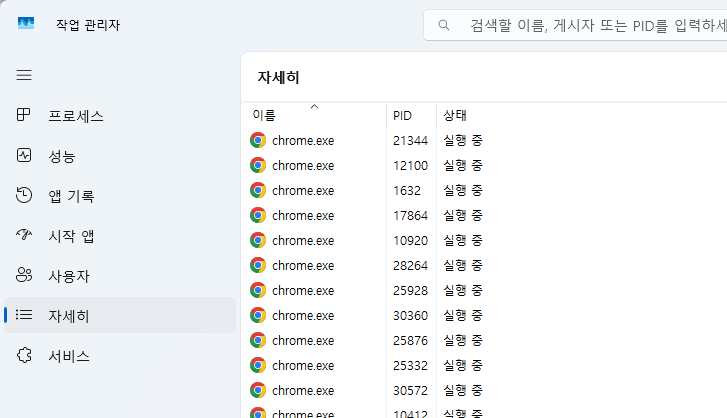Open the 성능 performance icon
Screen dimensions: 727x418
pos(24,155)
